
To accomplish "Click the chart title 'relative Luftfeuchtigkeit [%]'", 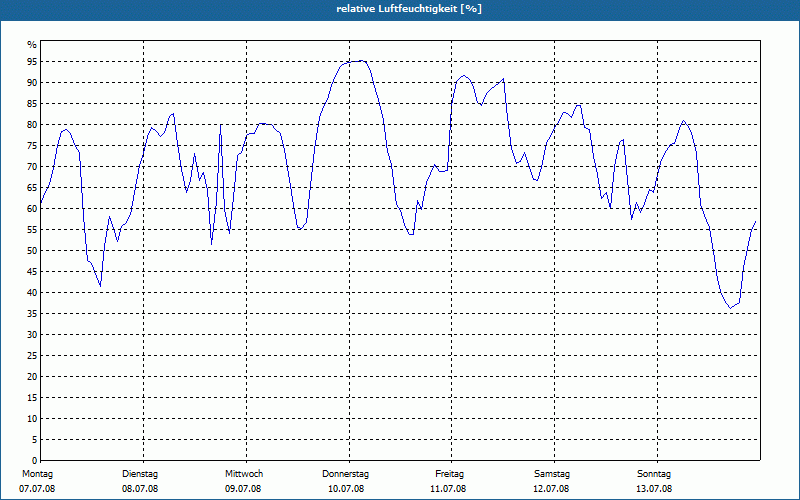I will (409, 9).
